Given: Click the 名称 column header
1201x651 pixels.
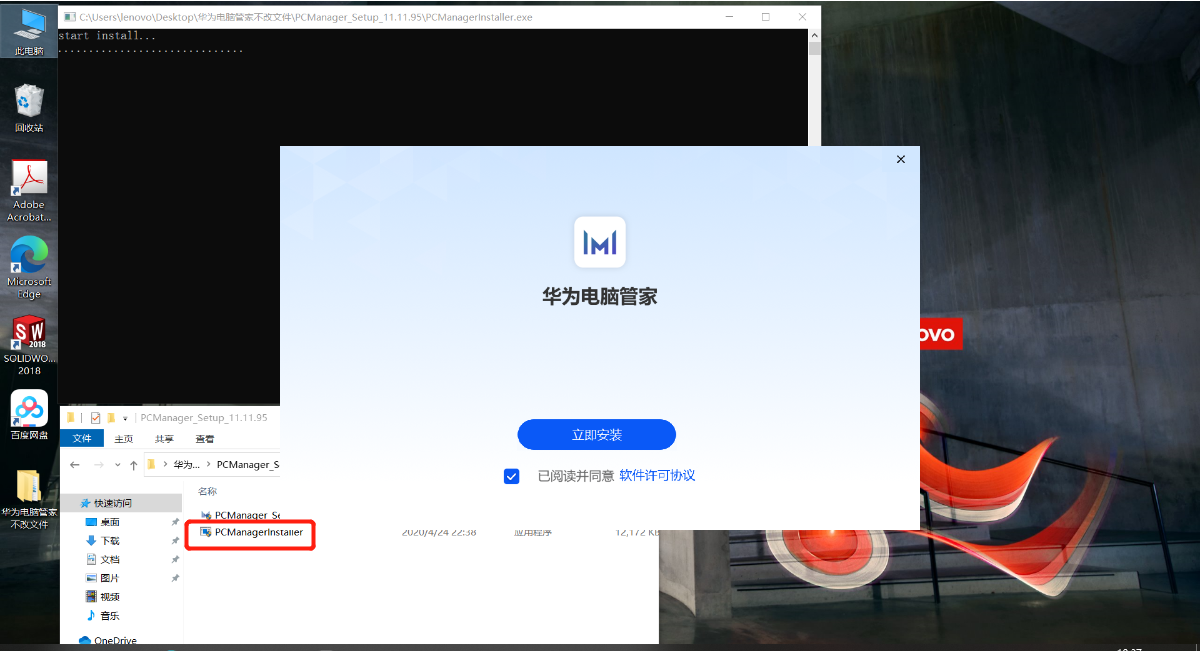Looking at the screenshot, I should 207,491.
